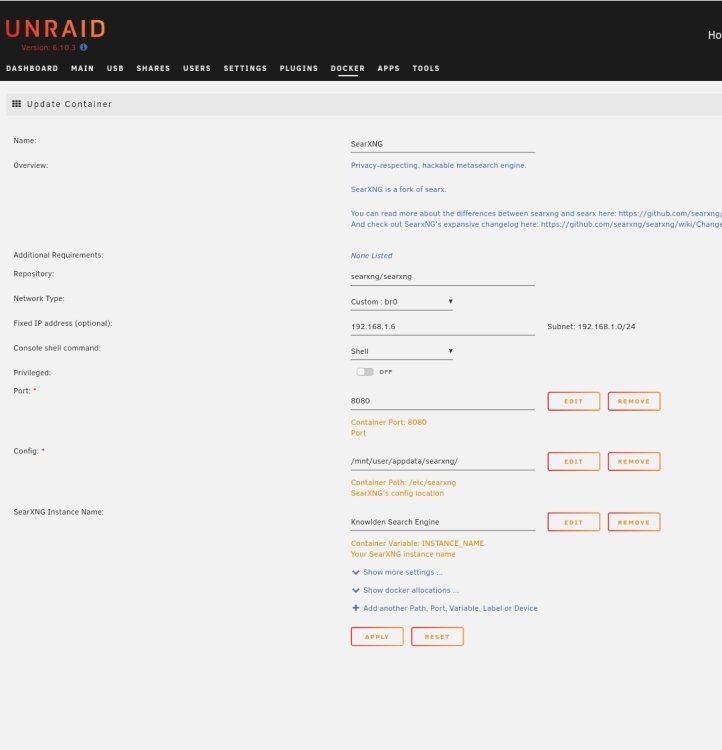Image resolution: width=722 pixels, height=750 pixels.
Task: Remove the SearXNG Instance Name variable
Action: (x=634, y=522)
